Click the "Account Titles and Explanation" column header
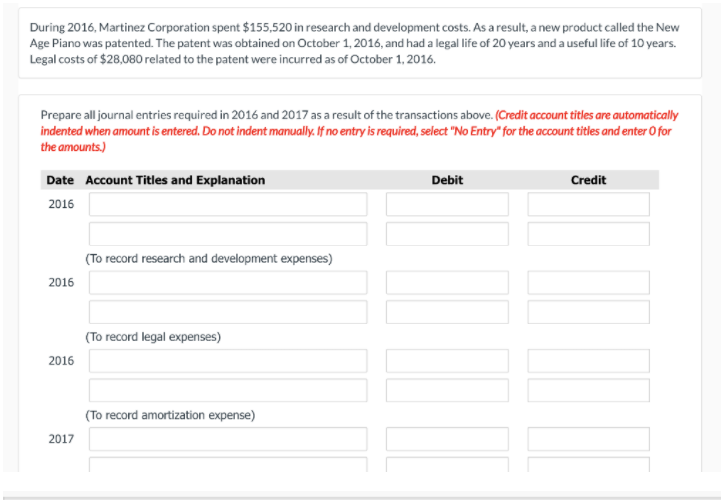This screenshot has height=500, width=721. pyautogui.click(x=175, y=180)
